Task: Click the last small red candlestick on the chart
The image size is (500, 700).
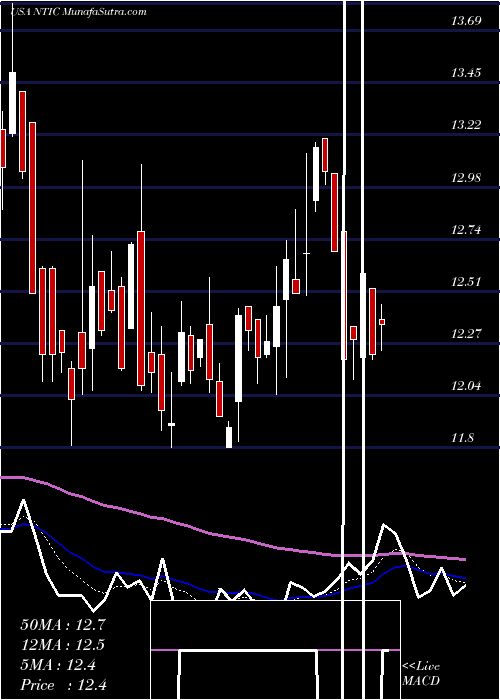Action: coord(382,322)
